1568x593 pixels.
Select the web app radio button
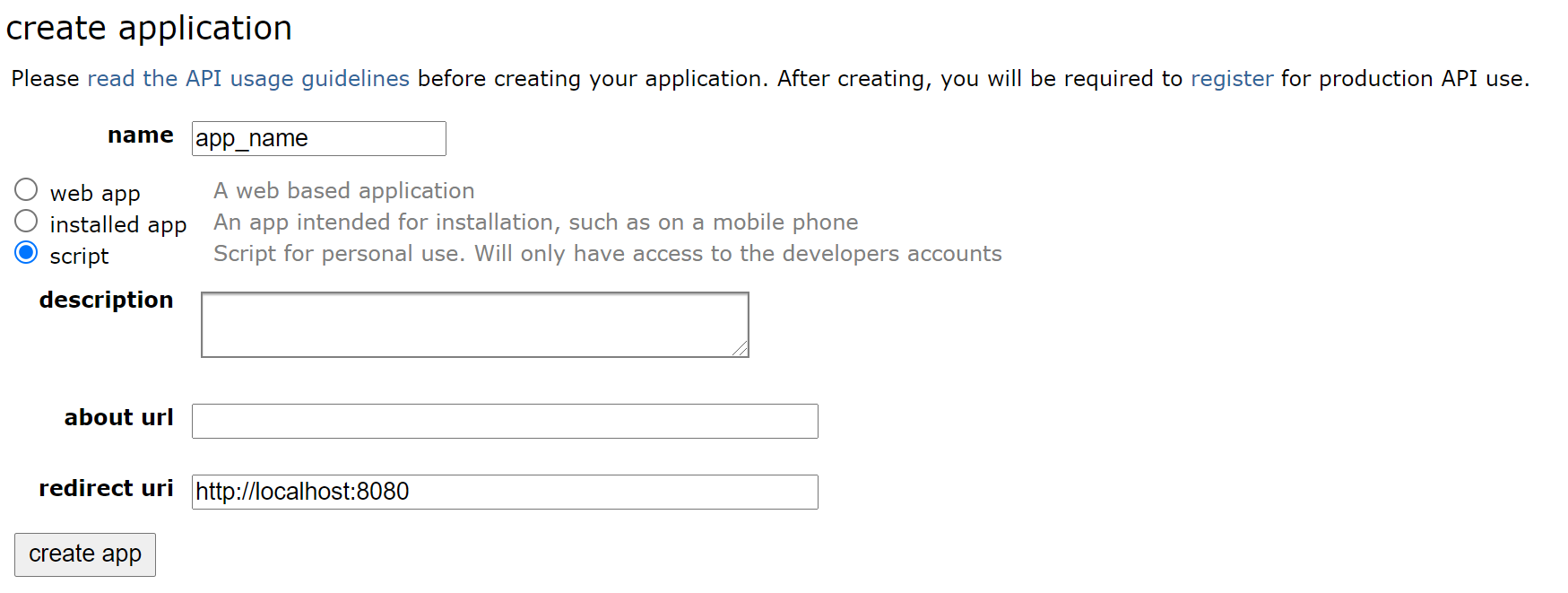tap(26, 190)
